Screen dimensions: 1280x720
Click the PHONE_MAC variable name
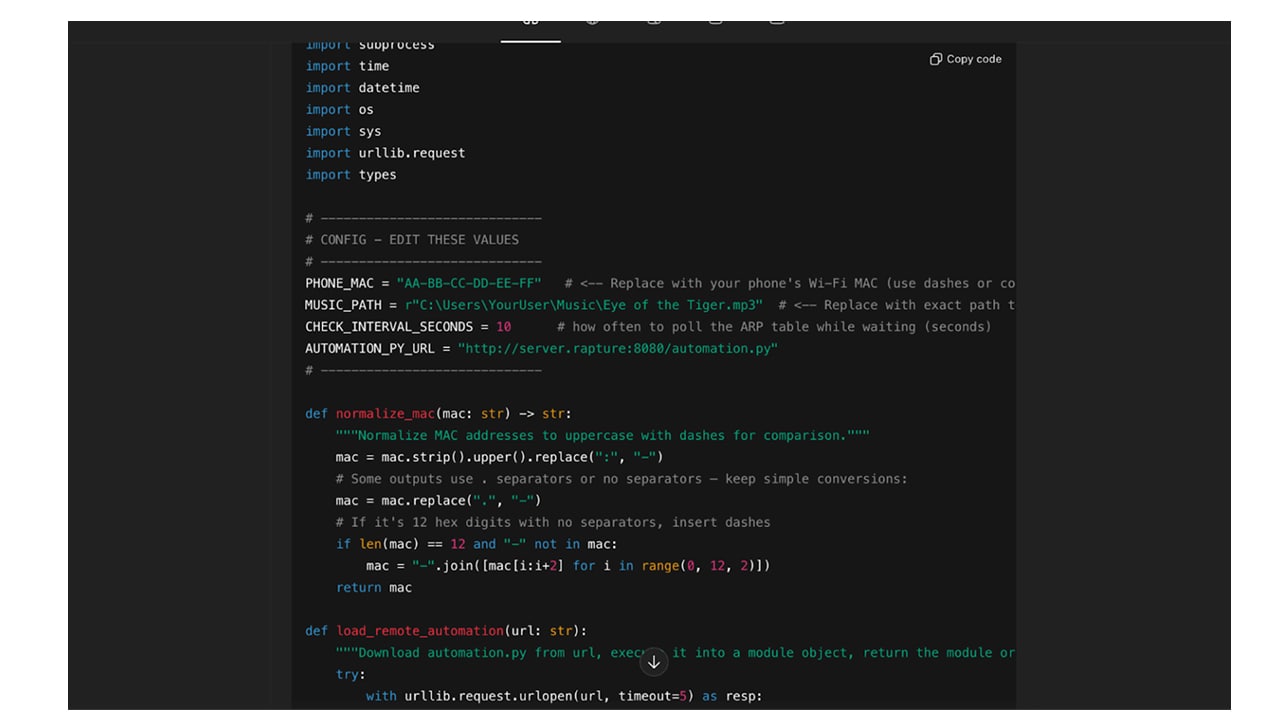pyautogui.click(x=339, y=283)
